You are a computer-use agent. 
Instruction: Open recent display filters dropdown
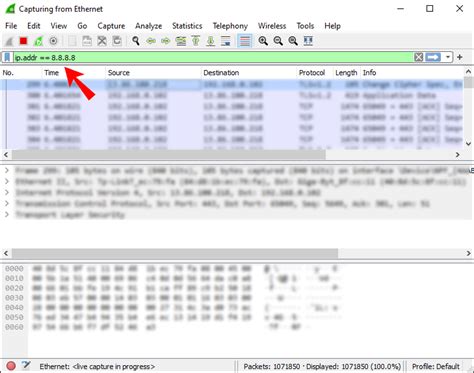448,57
